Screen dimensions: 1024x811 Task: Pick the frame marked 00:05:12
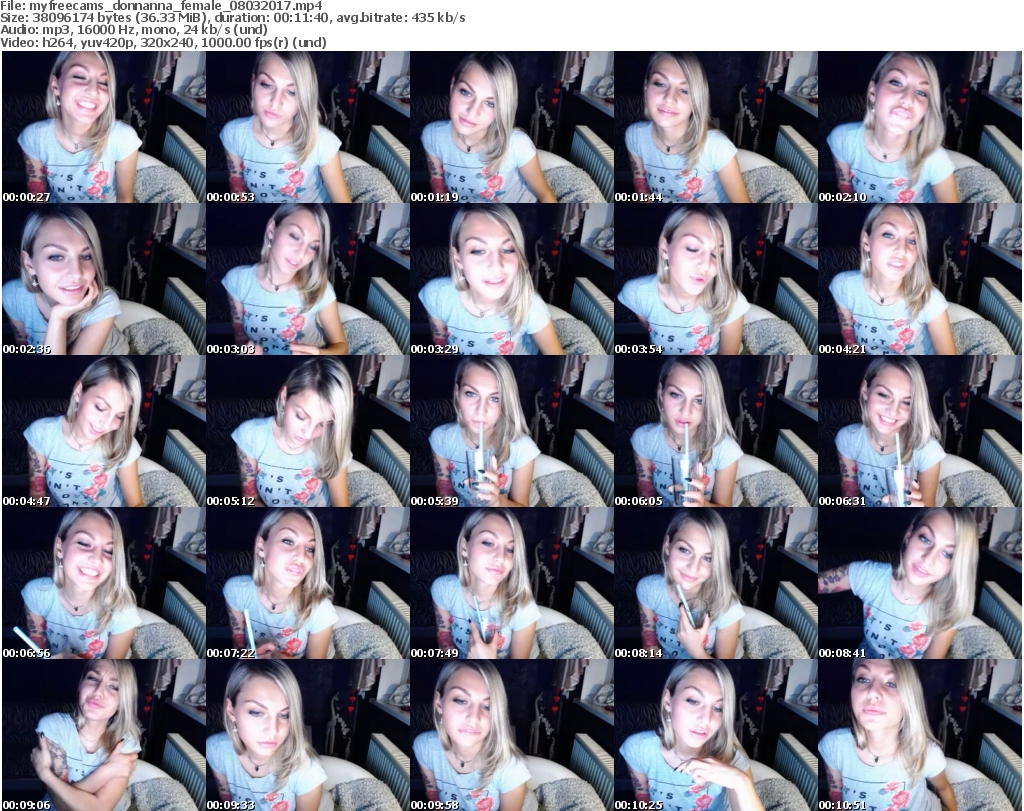(x=308, y=431)
